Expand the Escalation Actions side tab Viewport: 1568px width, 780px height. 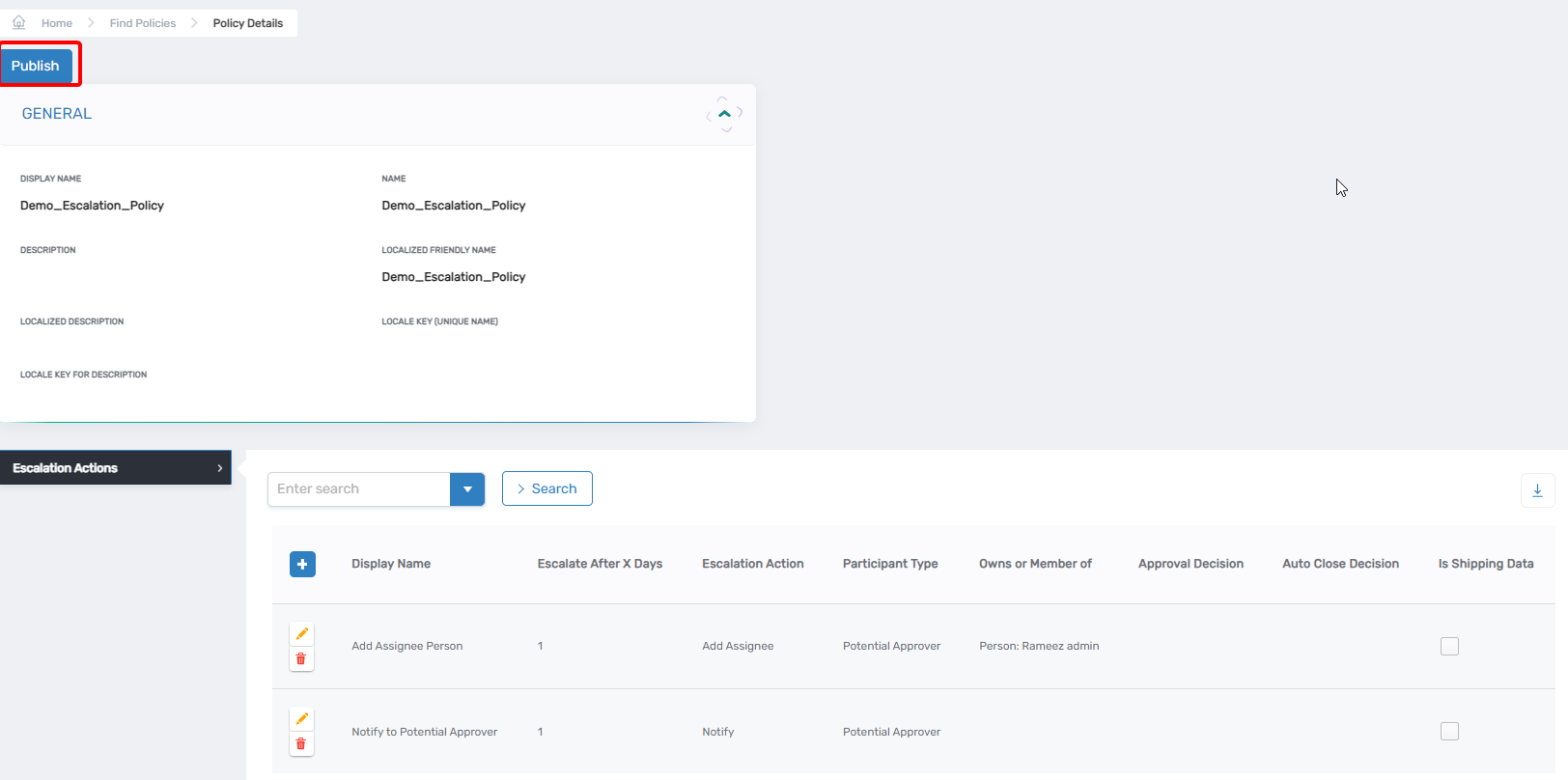pos(116,468)
